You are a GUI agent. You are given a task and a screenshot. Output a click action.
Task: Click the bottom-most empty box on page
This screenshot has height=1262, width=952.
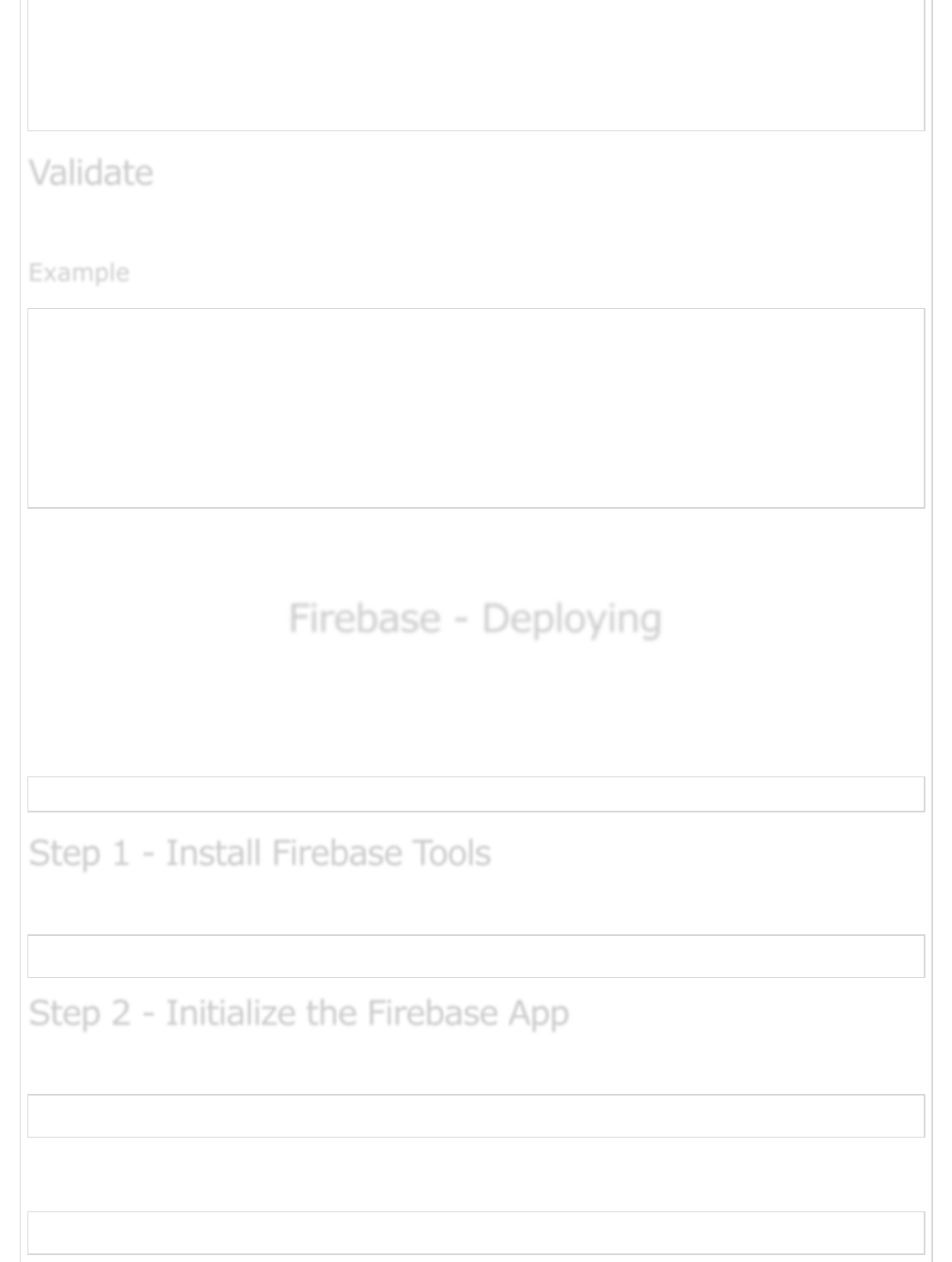476,1233
